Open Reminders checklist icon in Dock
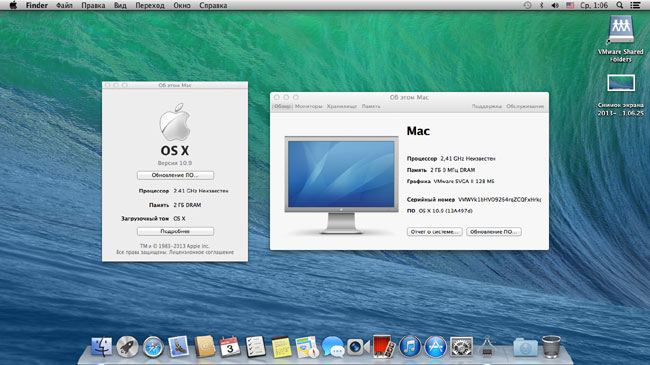This screenshot has height=365, width=650. point(256,347)
